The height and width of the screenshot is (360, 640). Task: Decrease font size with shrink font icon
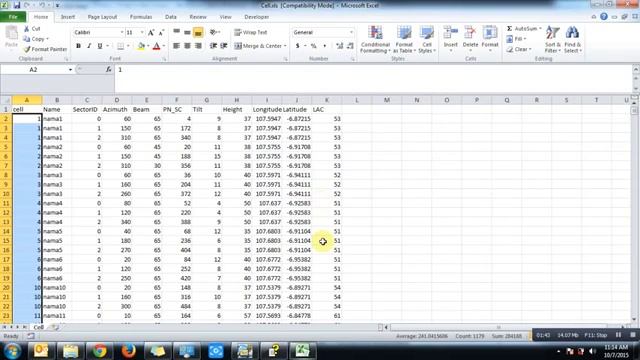pyautogui.click(x=161, y=32)
